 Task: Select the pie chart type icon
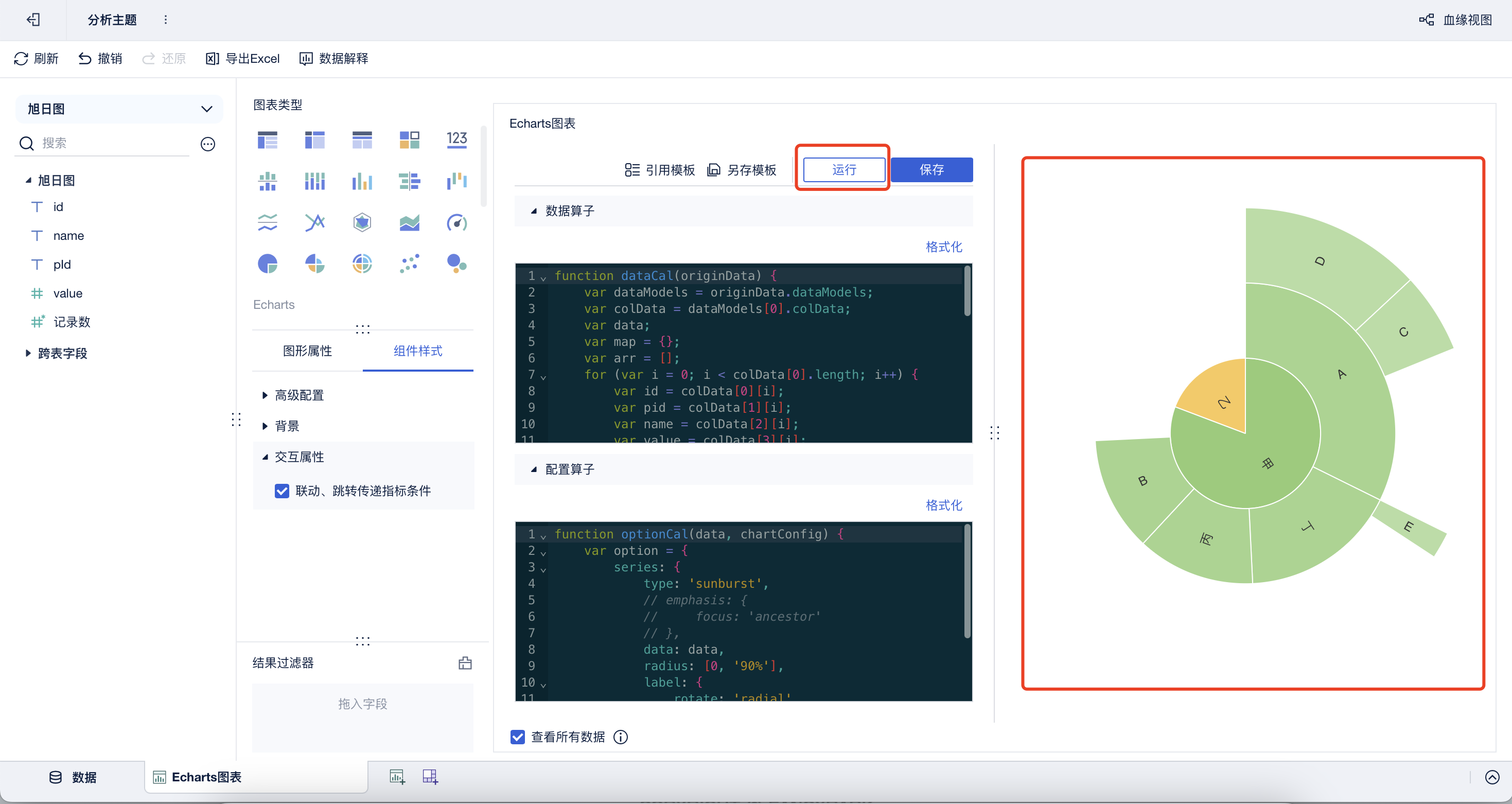tap(268, 264)
